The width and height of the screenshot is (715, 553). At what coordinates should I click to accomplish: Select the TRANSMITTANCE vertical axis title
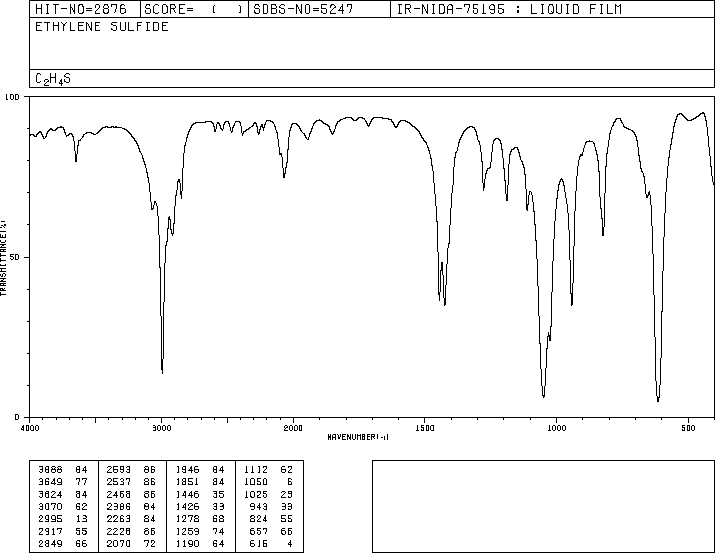click(x=3, y=258)
